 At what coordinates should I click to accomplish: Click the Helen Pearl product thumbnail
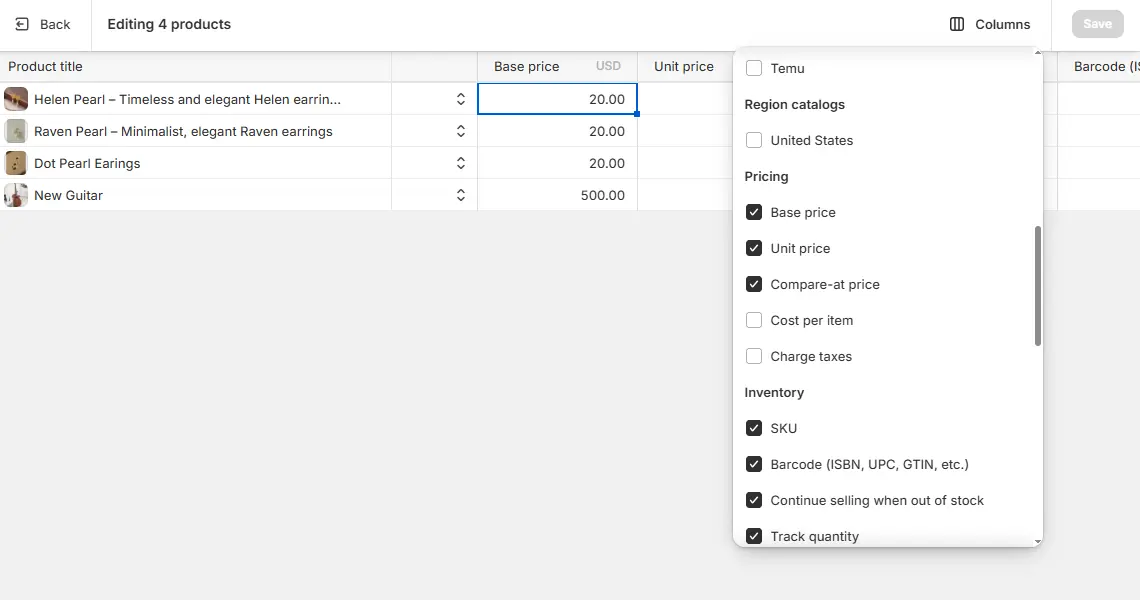[x=15, y=98]
